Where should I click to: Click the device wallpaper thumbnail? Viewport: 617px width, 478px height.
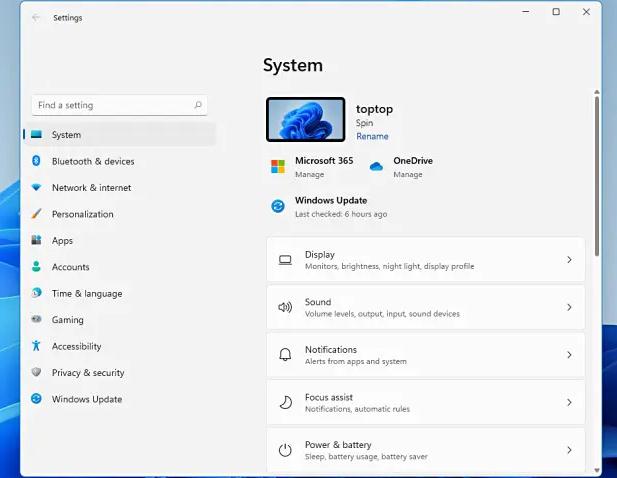[x=306, y=120]
